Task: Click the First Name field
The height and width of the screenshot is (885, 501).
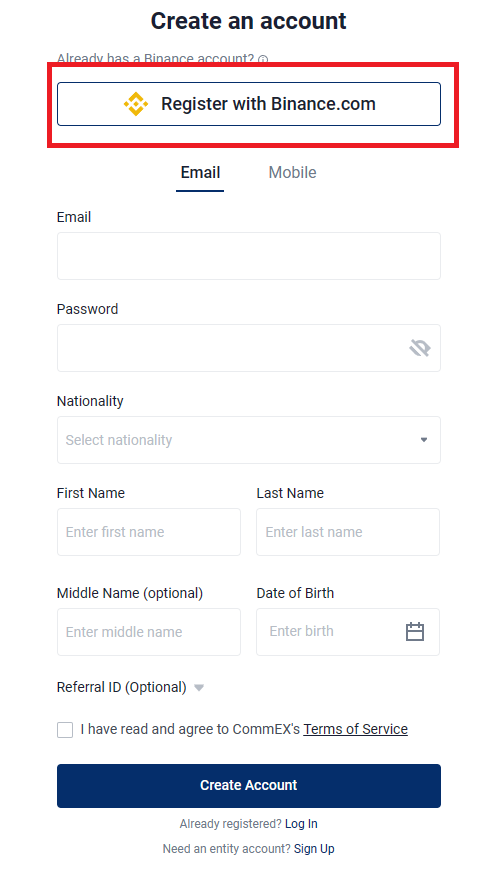Action: (x=149, y=532)
